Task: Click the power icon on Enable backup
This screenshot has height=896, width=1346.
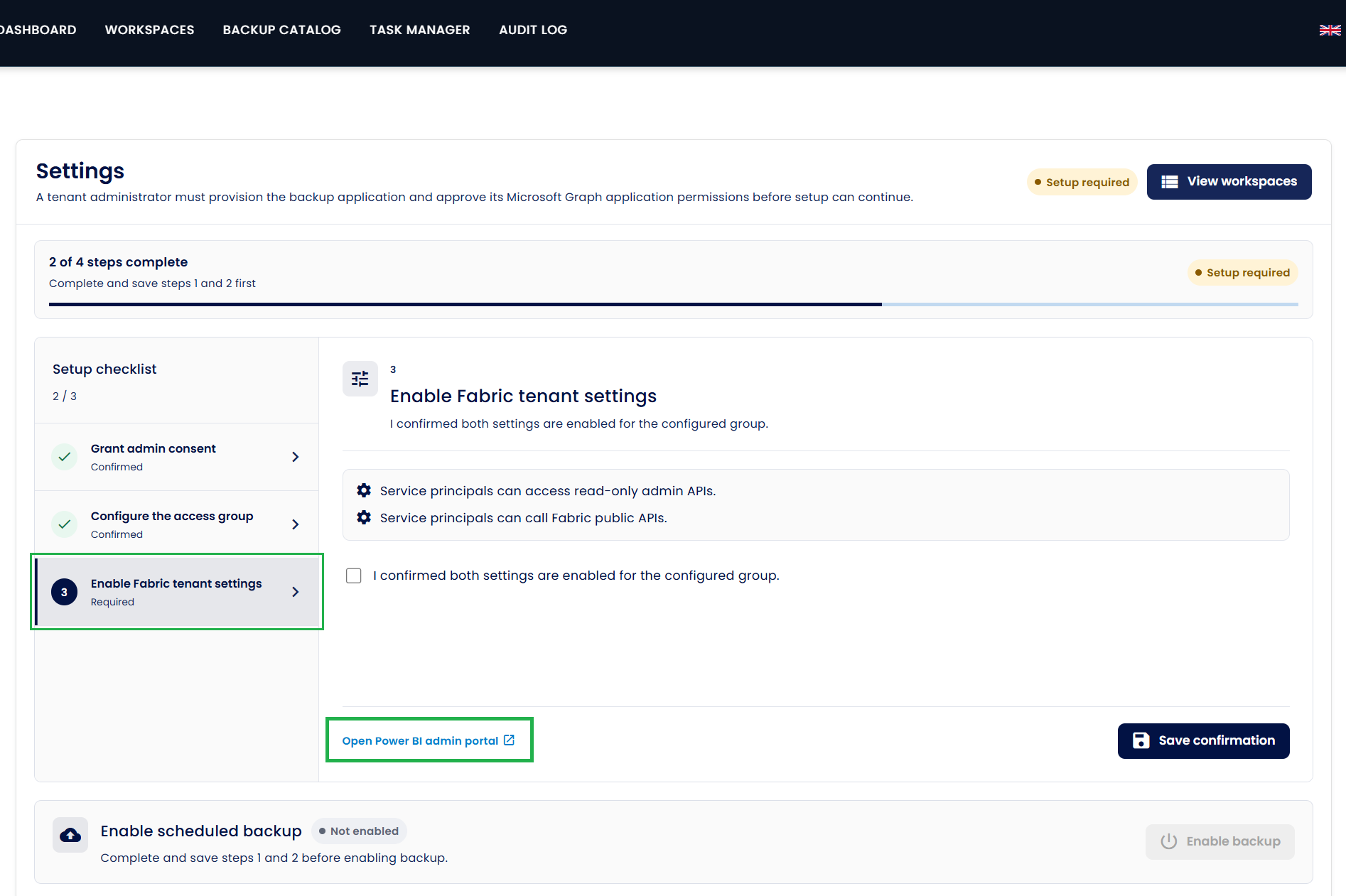Action: (1169, 841)
